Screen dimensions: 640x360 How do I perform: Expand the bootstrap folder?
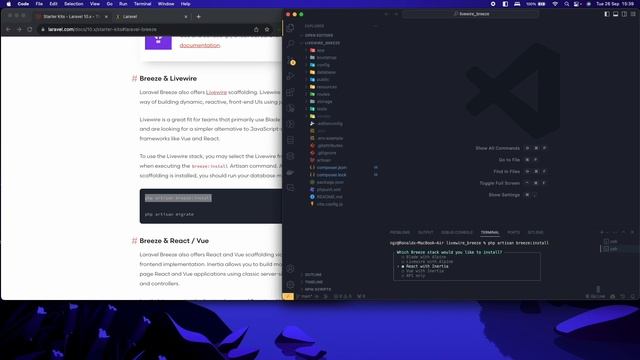coord(327,58)
